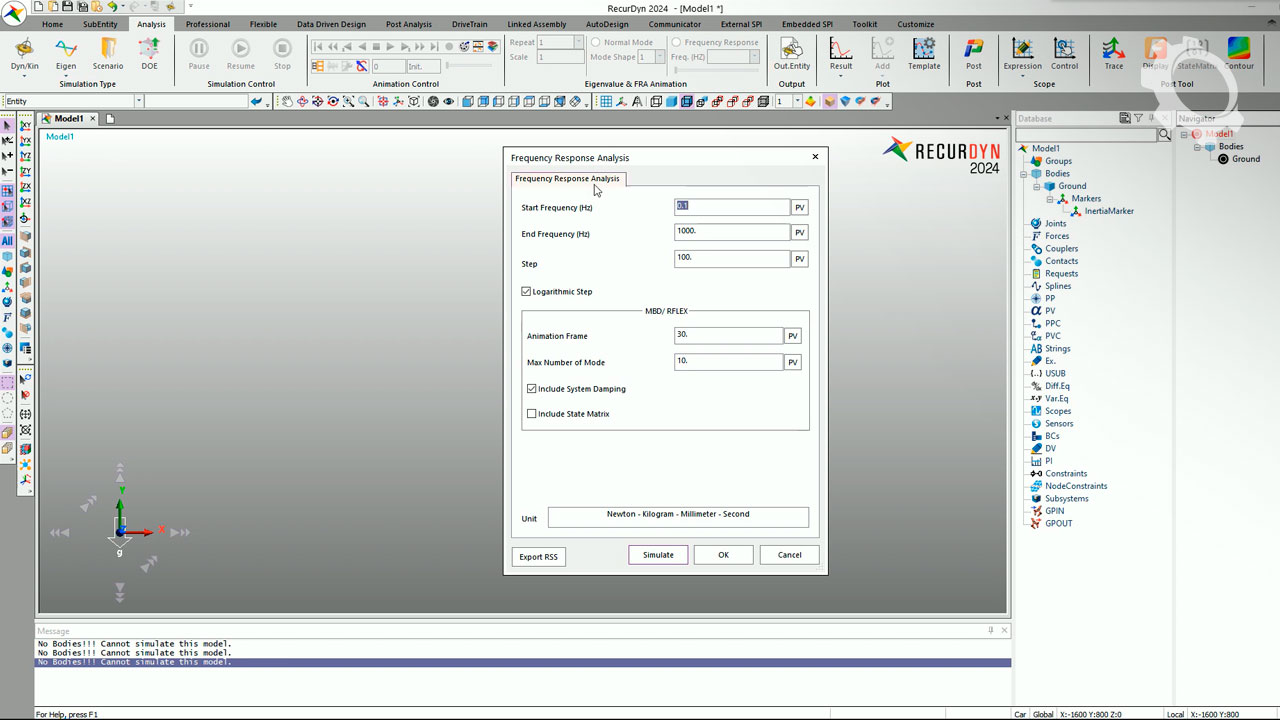This screenshot has width=1280, height=720.
Task: Select the Scenario simulation icon
Action: [x=108, y=52]
